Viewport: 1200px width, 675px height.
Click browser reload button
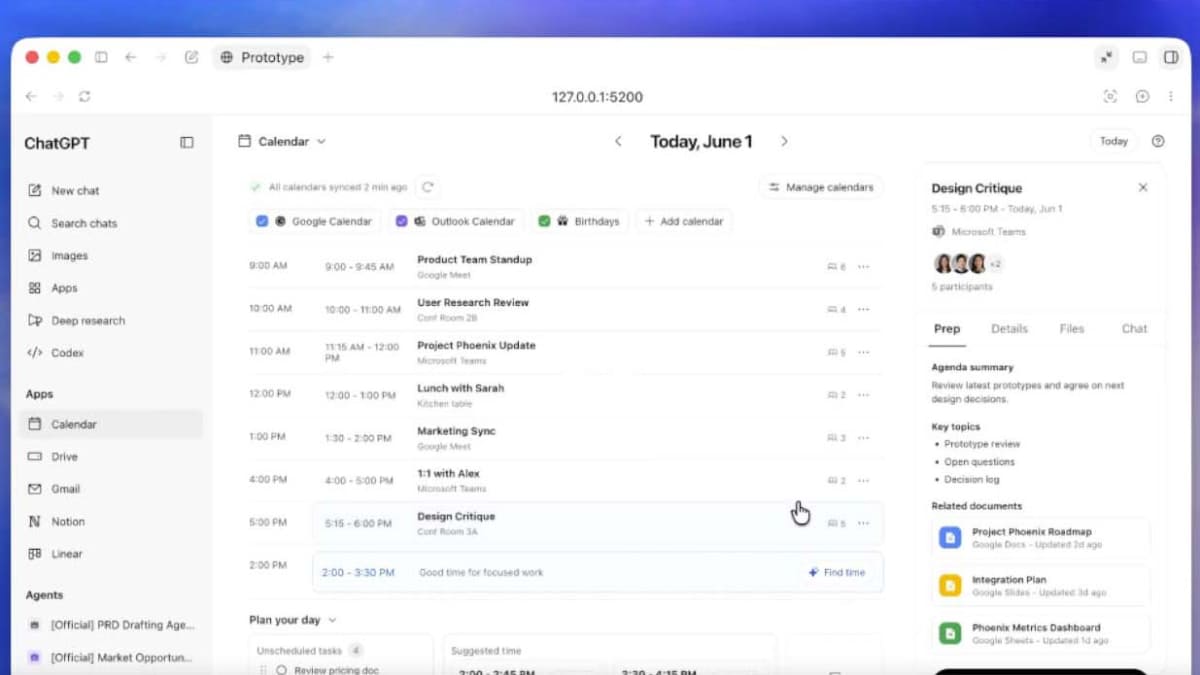(x=84, y=97)
